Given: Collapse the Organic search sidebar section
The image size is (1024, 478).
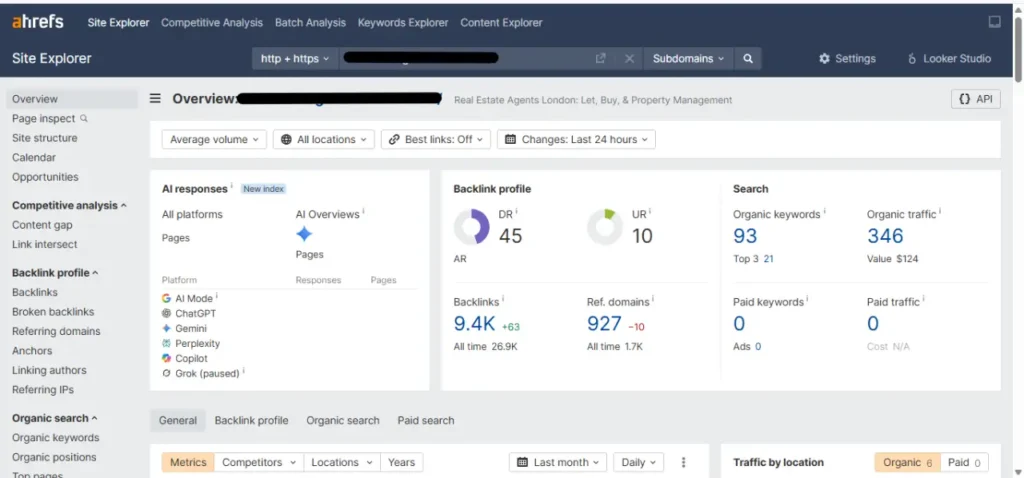Looking at the screenshot, I should click(54, 418).
